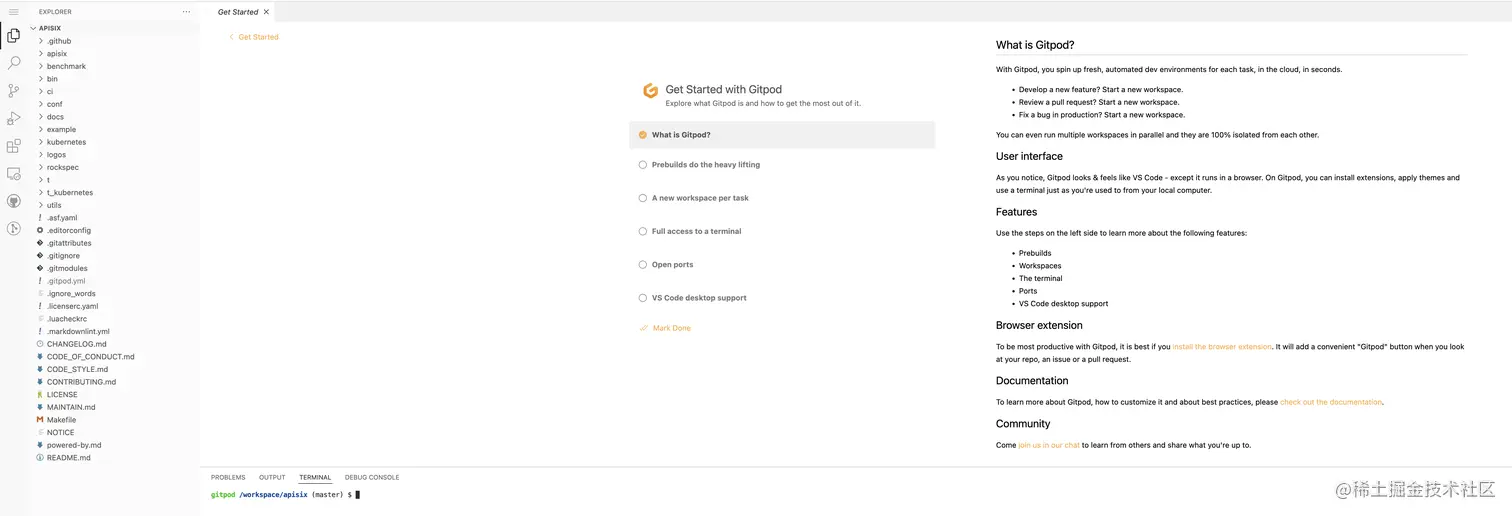Image resolution: width=1512 pixels, height=516 pixels.
Task: Open the hamburger application menu
Action: tap(13, 12)
